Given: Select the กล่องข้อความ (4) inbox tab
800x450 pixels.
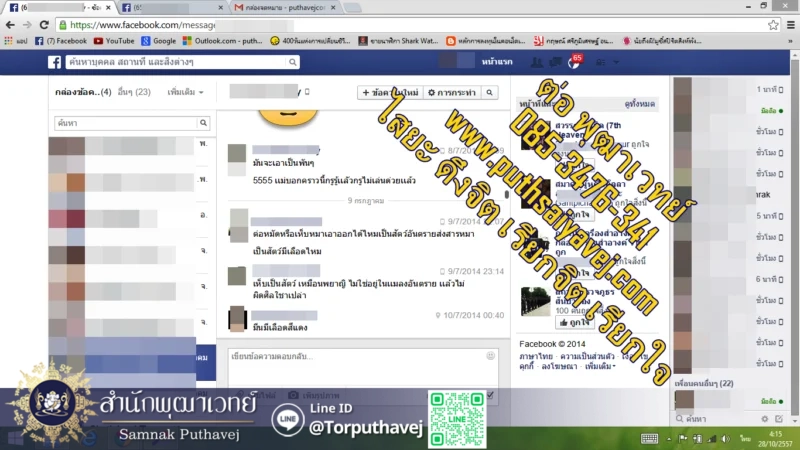Looking at the screenshot, I should [83, 92].
